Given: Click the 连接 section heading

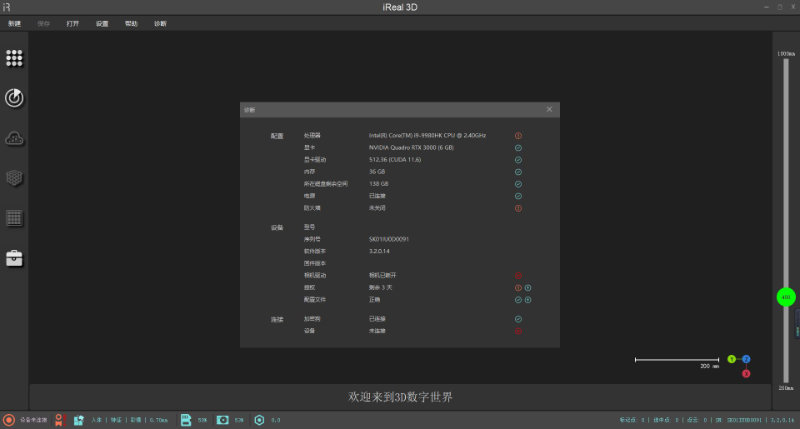Looking at the screenshot, I should pyautogui.click(x=277, y=319).
